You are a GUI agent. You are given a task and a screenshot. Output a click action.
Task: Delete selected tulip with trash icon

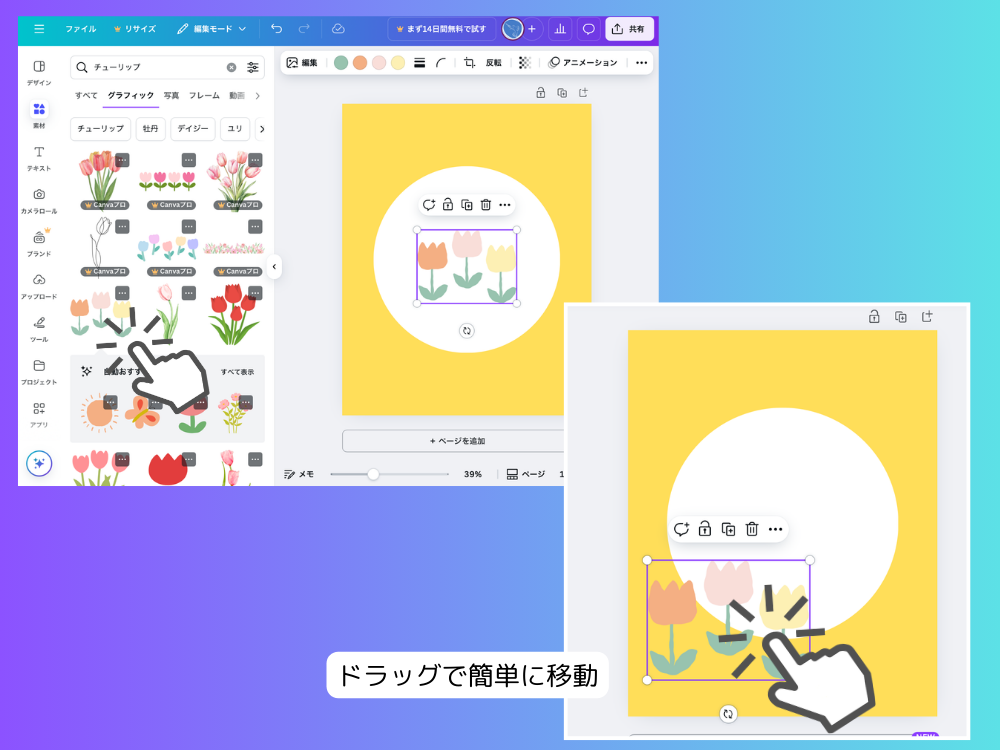tap(485, 205)
